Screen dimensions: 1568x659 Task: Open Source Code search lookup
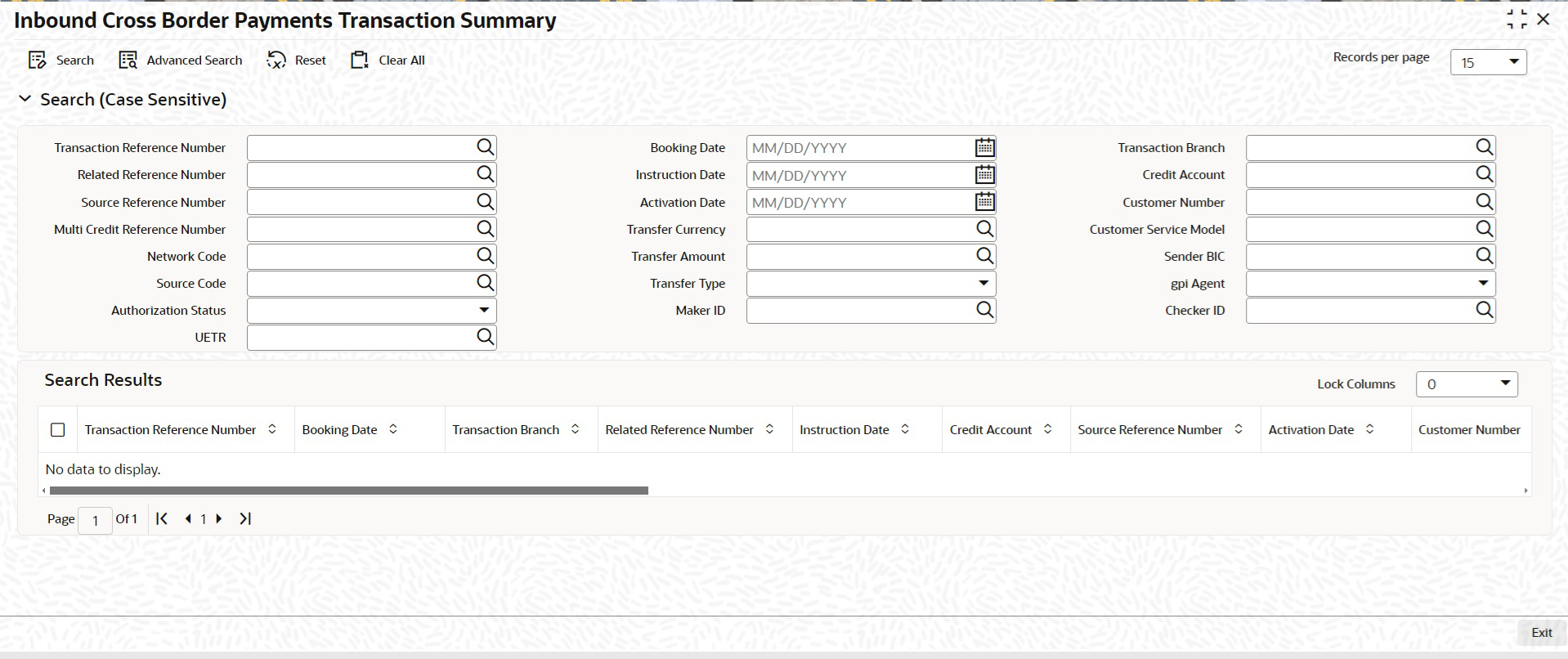(485, 282)
